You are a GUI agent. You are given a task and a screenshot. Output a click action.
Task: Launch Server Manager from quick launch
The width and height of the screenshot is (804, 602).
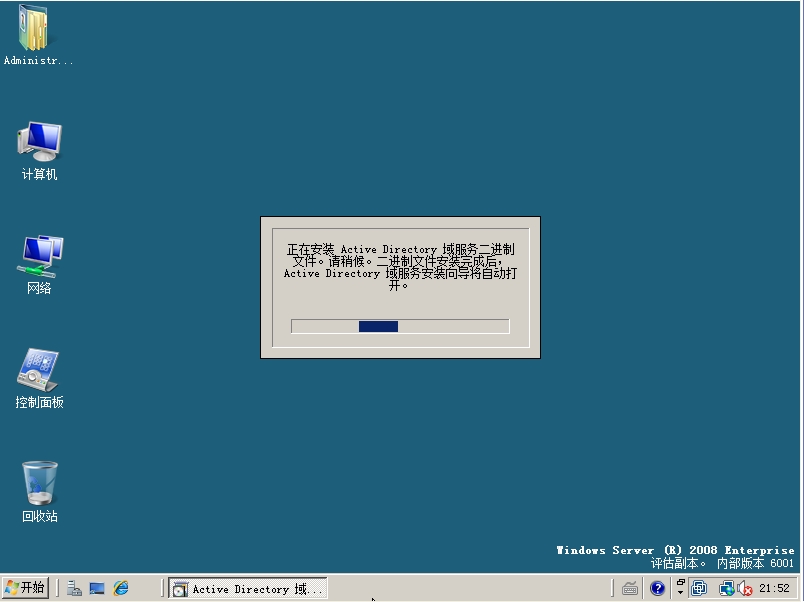coord(74,589)
